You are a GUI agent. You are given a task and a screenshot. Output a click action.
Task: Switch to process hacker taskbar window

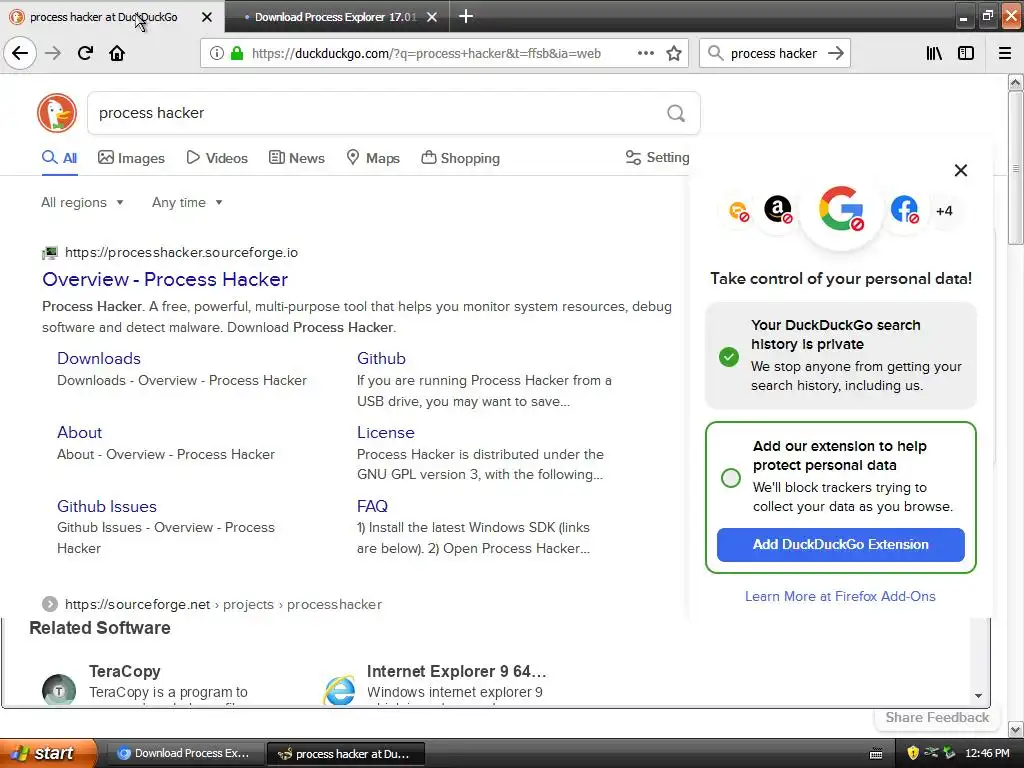(345, 754)
